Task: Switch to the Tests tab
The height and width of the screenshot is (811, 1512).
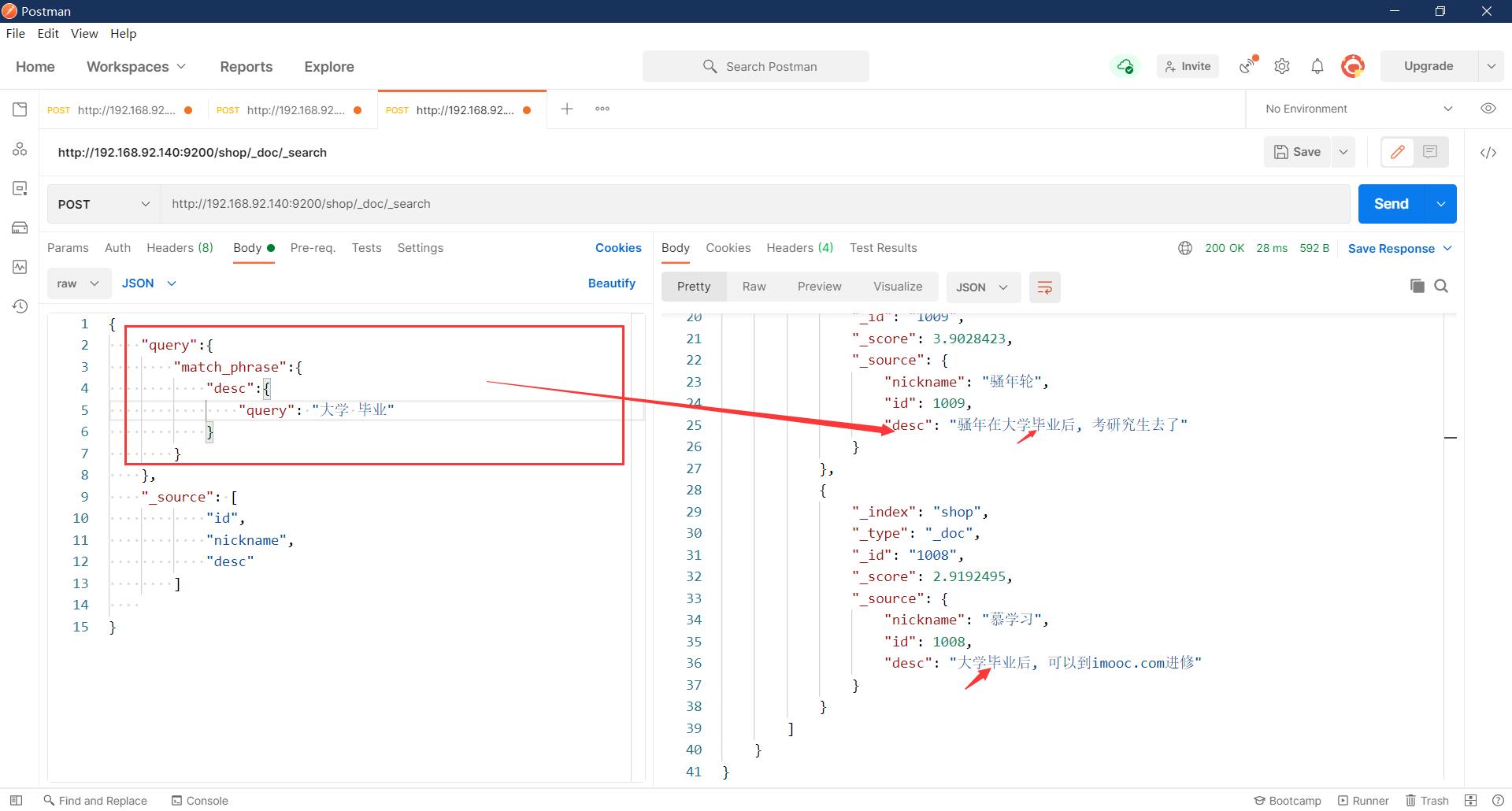Action: (x=366, y=248)
